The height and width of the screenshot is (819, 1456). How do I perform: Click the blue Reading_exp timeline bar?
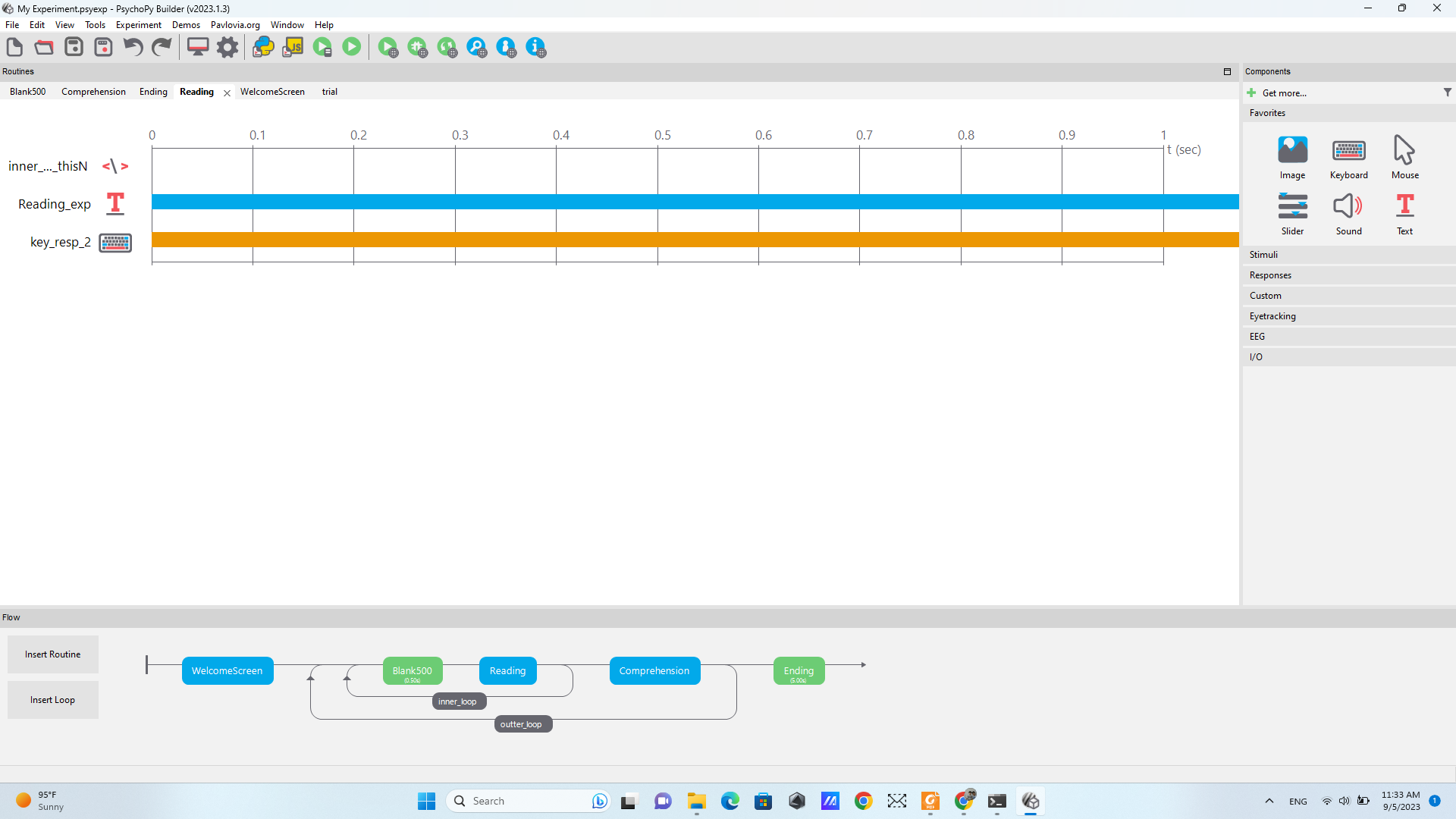(682, 202)
